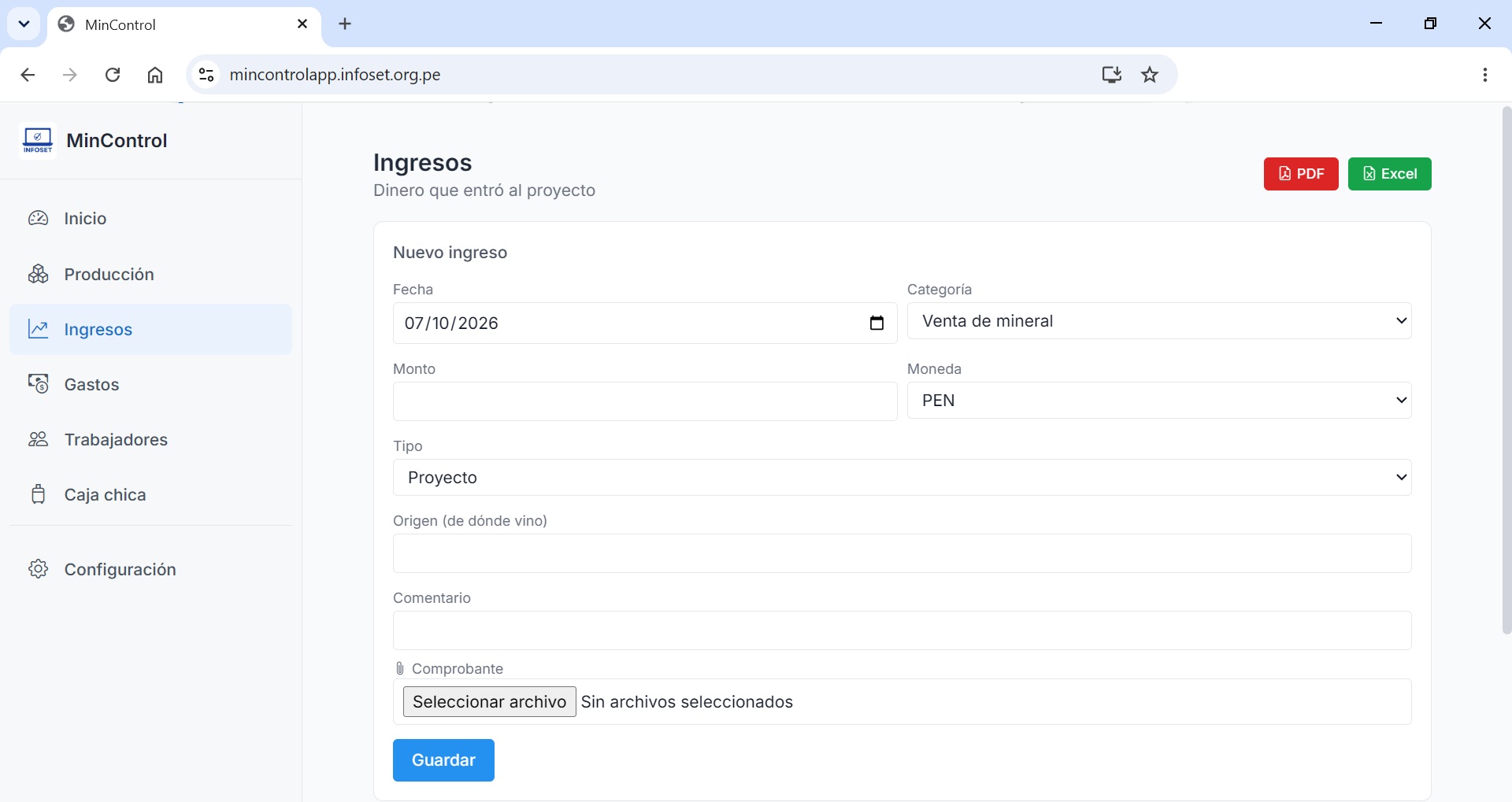Open Caja chica section
1512x802 pixels.
150,494
